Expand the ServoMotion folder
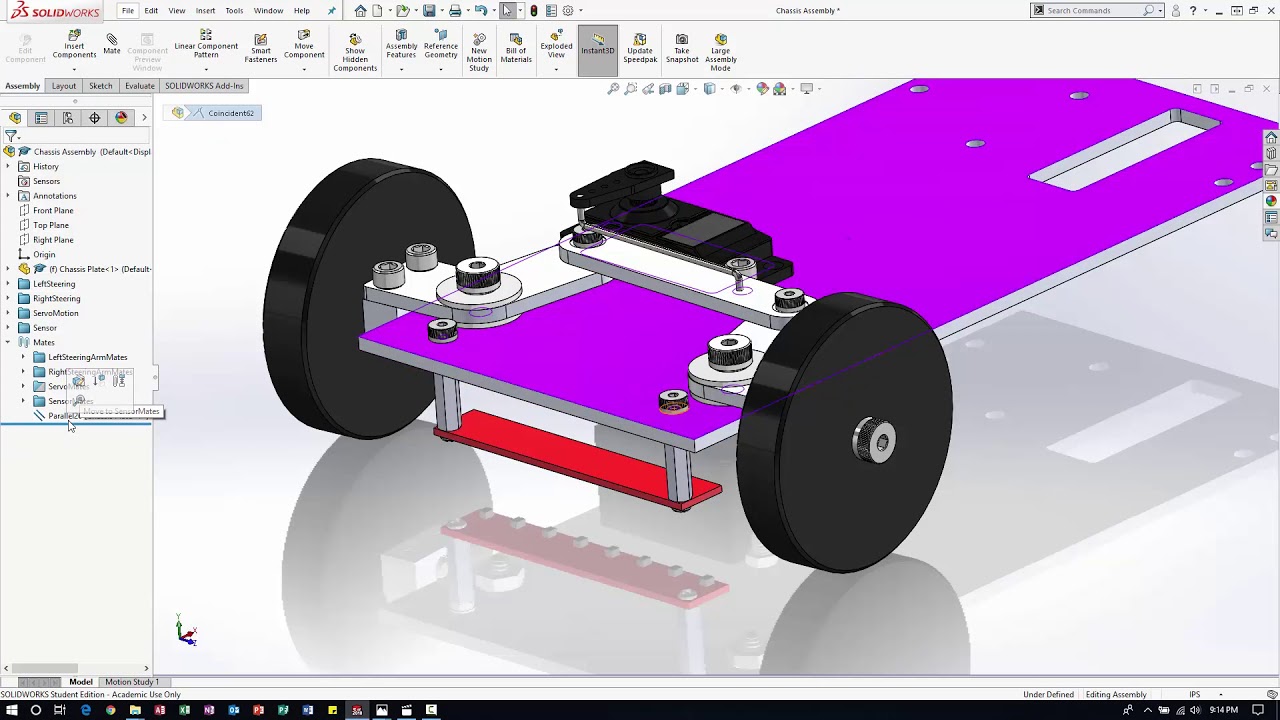The width and height of the screenshot is (1280, 720). click(x=8, y=313)
